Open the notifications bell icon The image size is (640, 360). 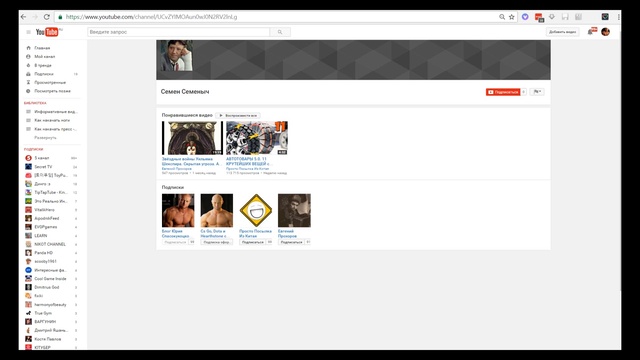(x=591, y=31)
